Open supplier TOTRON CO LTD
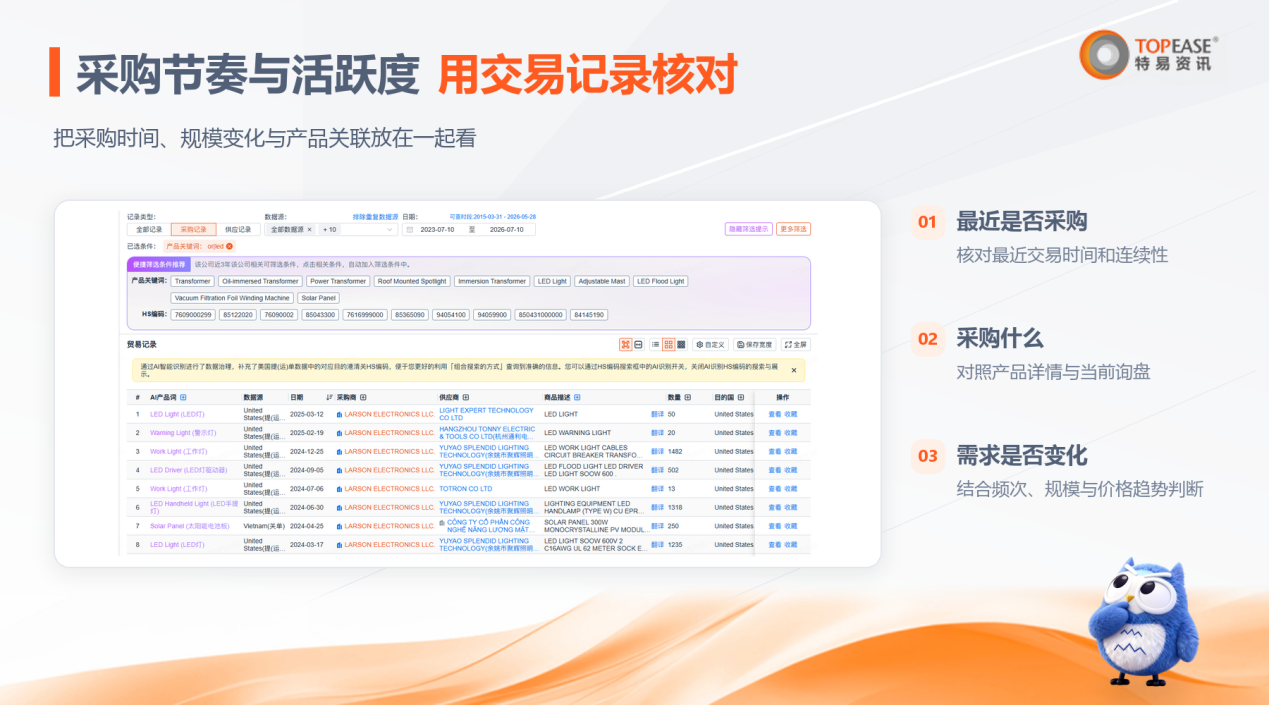 click(466, 489)
